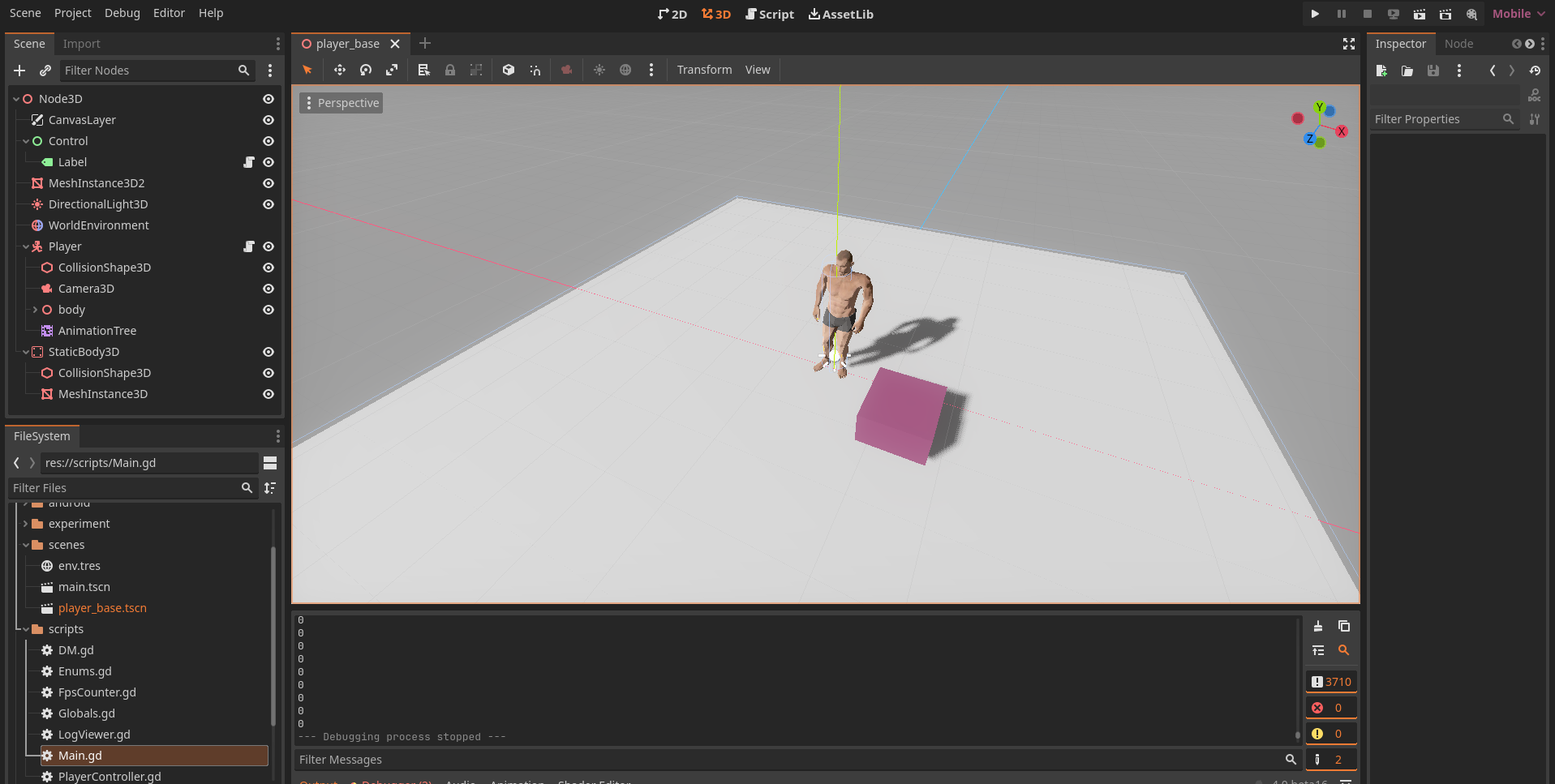
Task: Hide the Player node
Action: click(x=268, y=246)
